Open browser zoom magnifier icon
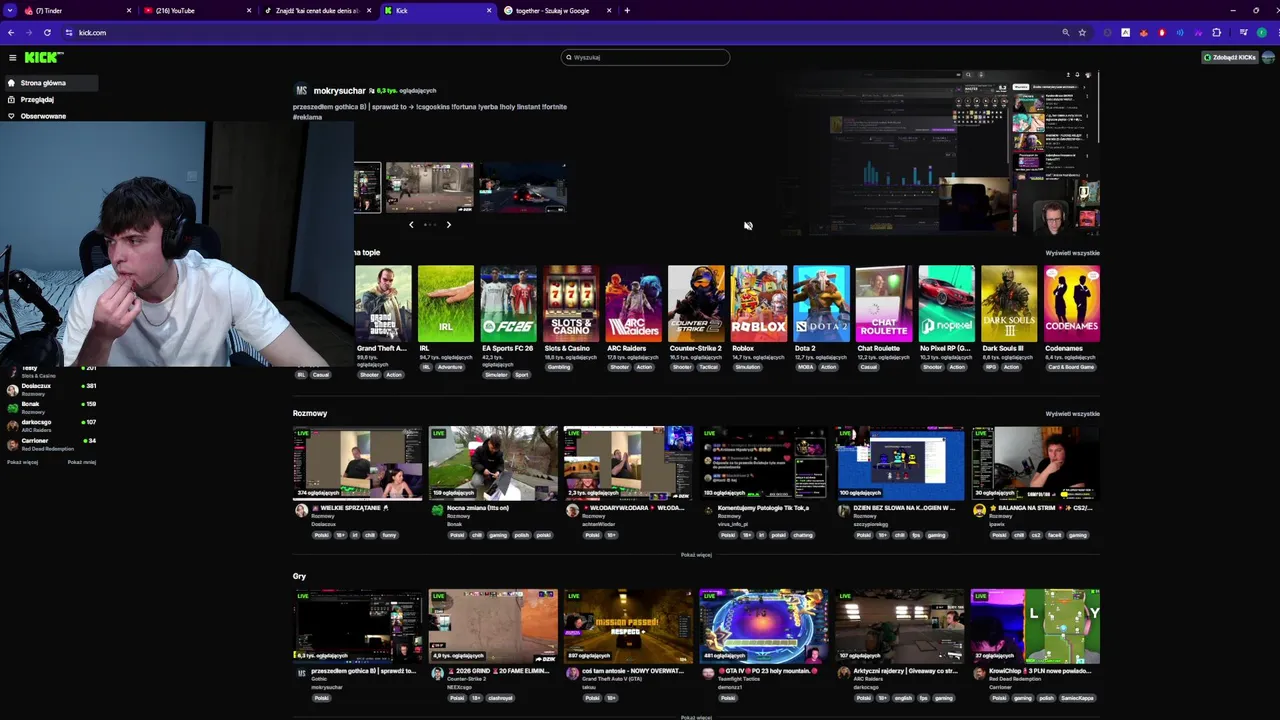1280x720 pixels. (x=1066, y=32)
